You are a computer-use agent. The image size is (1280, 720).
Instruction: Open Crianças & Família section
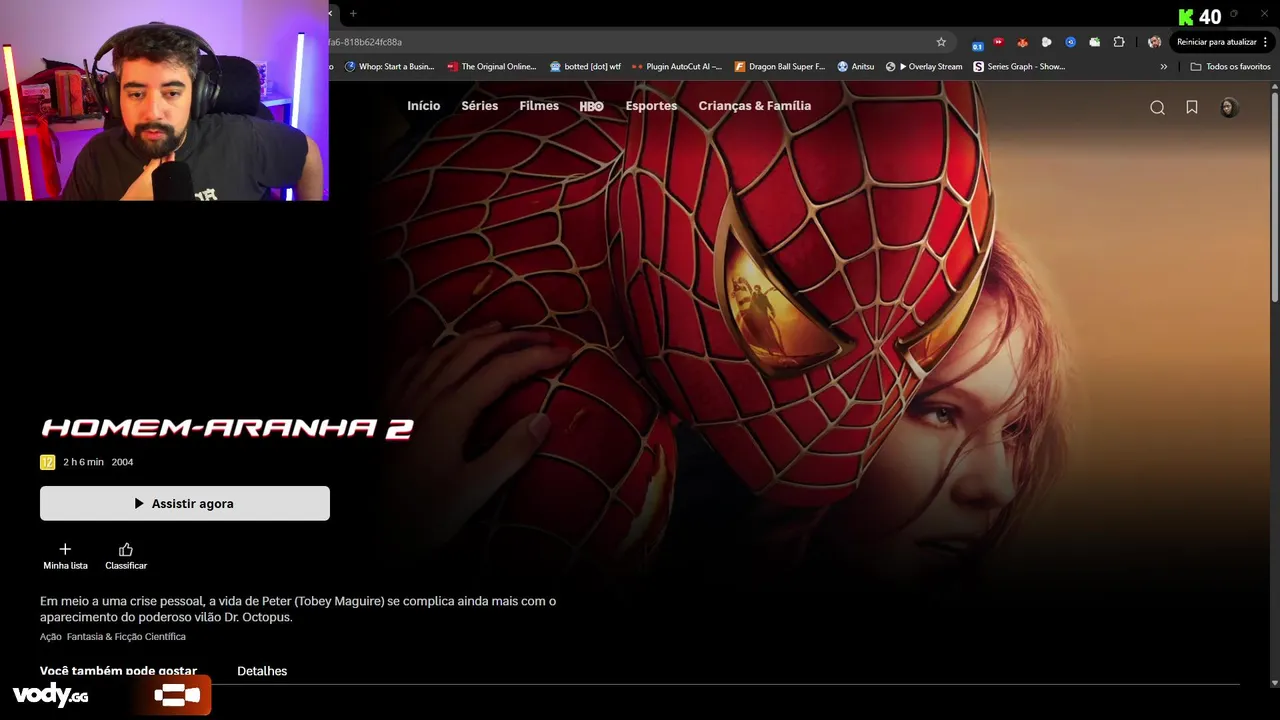[755, 106]
